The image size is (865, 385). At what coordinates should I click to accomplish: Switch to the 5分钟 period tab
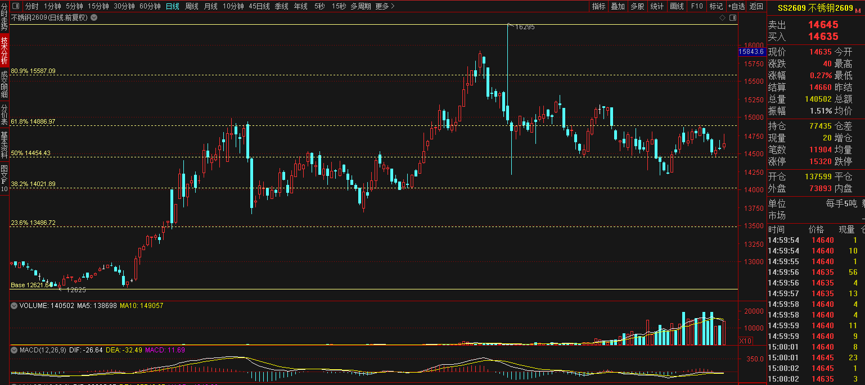(74, 7)
